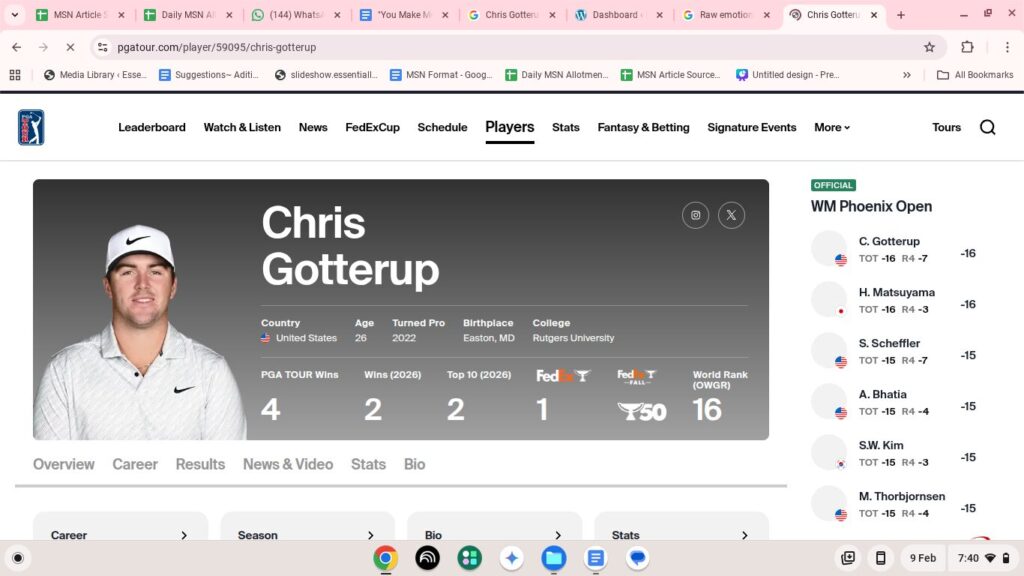Screen dimensions: 1024x576
Task: Expand the More navigation dropdown
Action: (832, 127)
